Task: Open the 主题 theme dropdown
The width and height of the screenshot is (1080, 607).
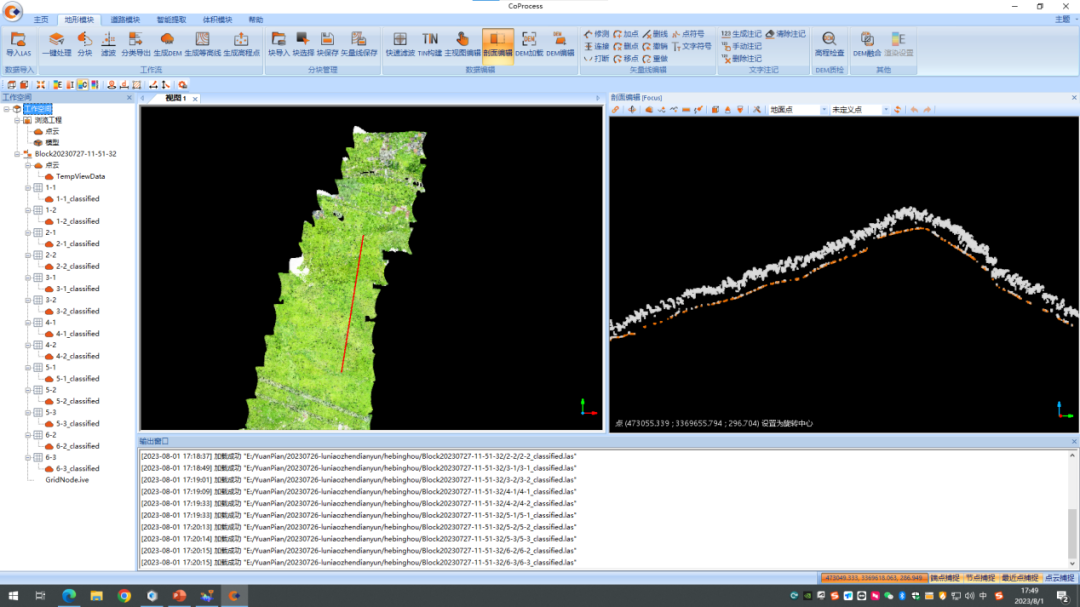Action: point(1065,19)
